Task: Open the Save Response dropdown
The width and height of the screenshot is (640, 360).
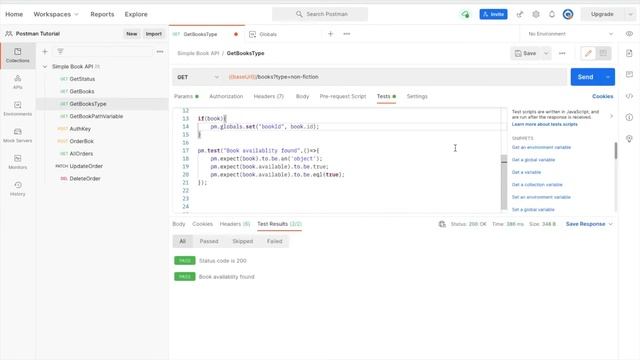Action: coord(589,224)
